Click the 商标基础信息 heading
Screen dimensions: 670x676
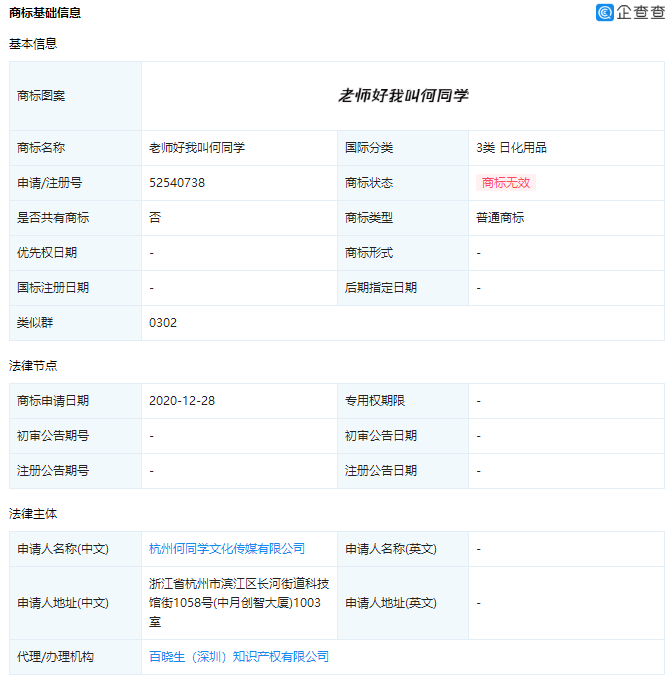click(45, 13)
